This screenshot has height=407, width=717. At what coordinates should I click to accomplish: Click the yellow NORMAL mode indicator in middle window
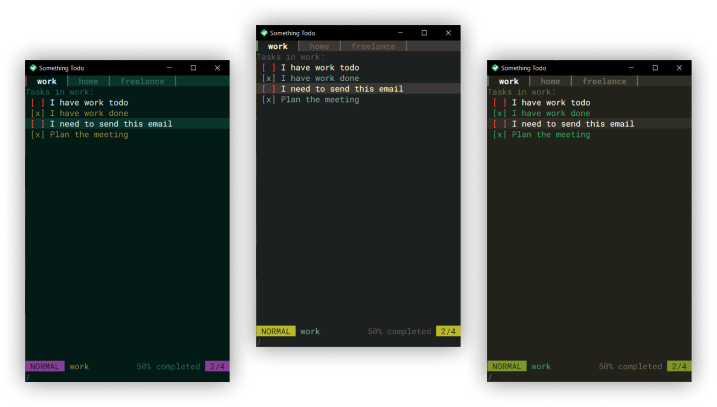[276, 331]
